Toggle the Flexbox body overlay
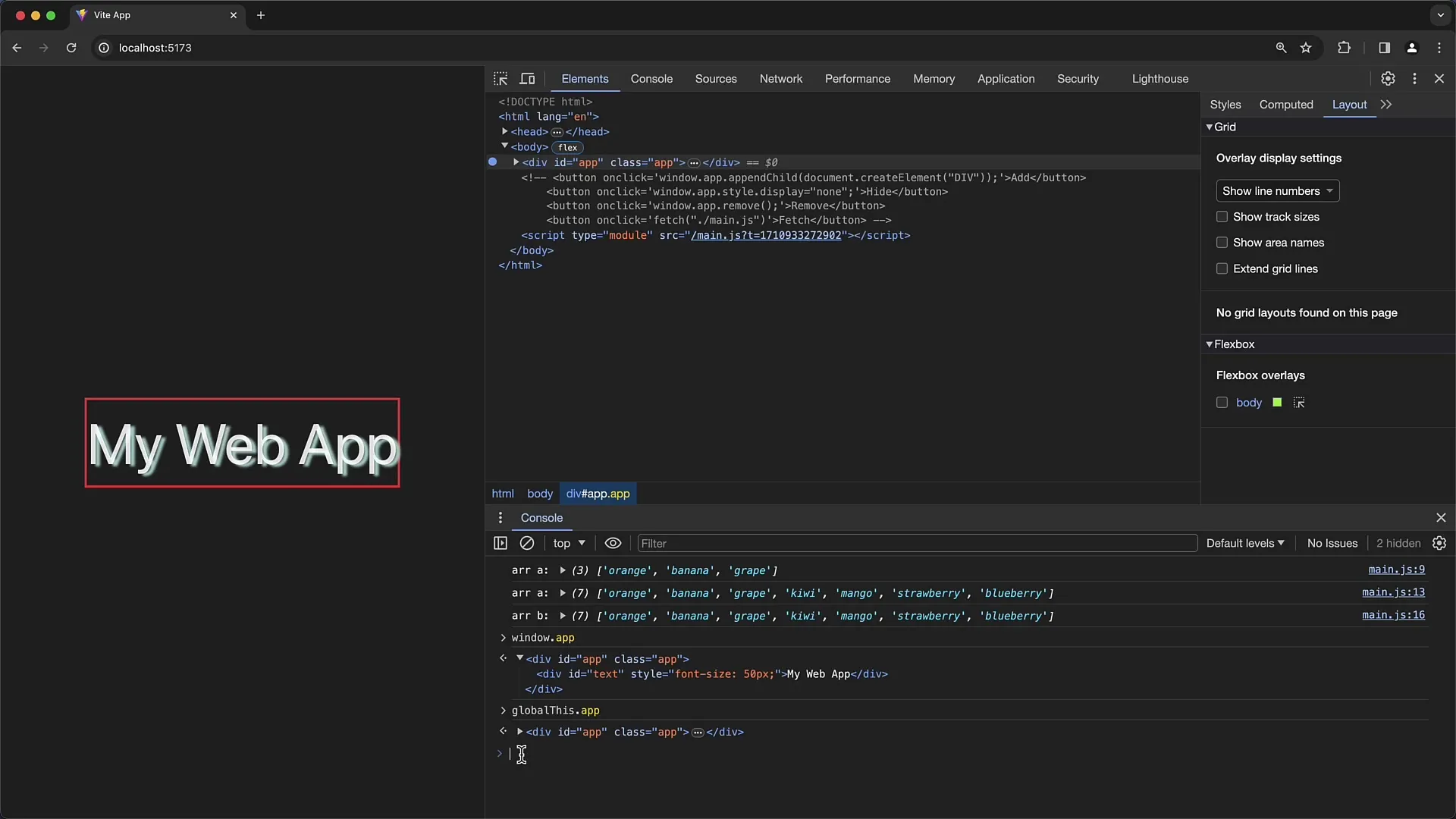Screen dimensions: 1456x819 [x=1222, y=402]
